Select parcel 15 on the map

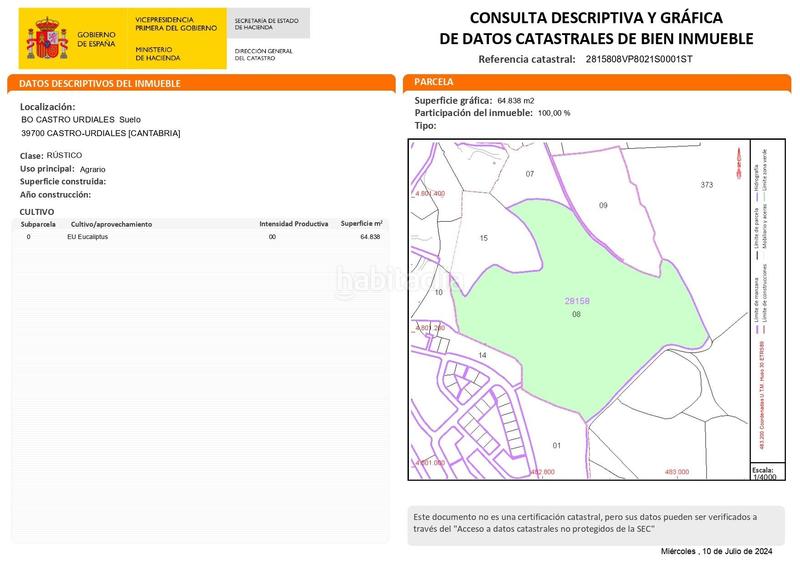pos(483,238)
